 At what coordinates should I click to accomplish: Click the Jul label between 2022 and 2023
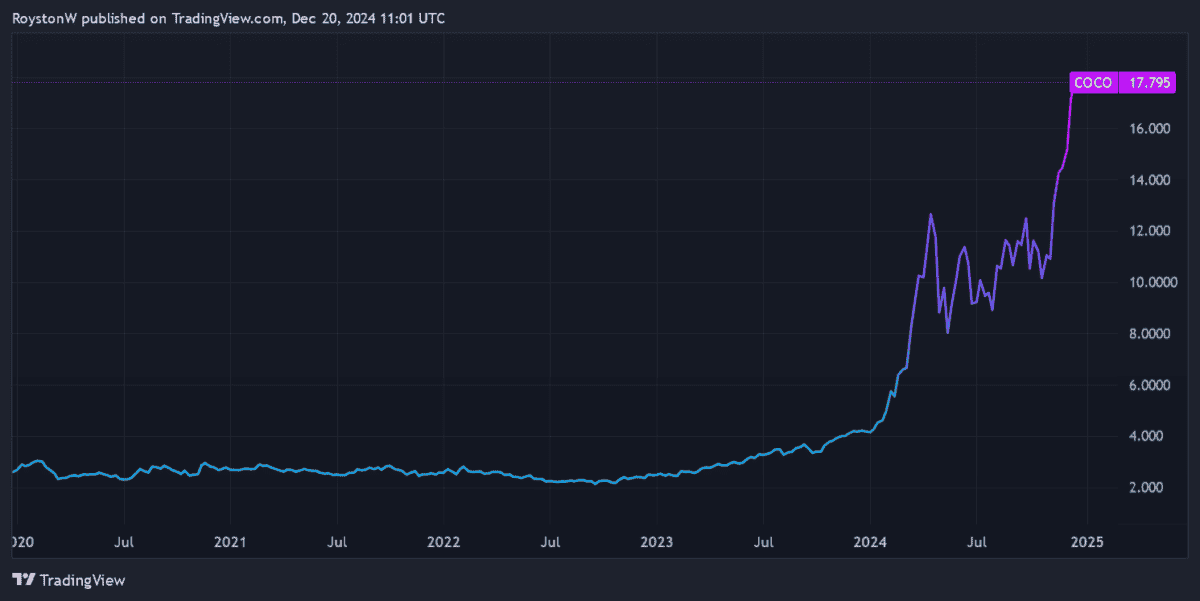[550, 542]
